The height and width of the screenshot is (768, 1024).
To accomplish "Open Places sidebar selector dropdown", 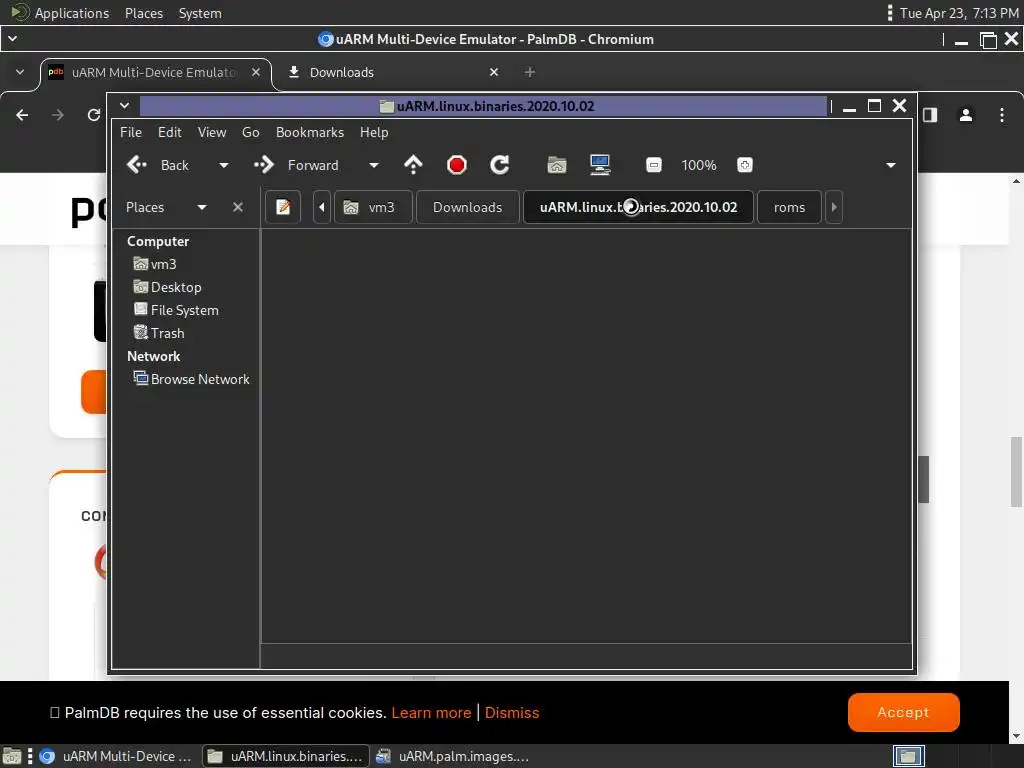I will click(x=202, y=207).
